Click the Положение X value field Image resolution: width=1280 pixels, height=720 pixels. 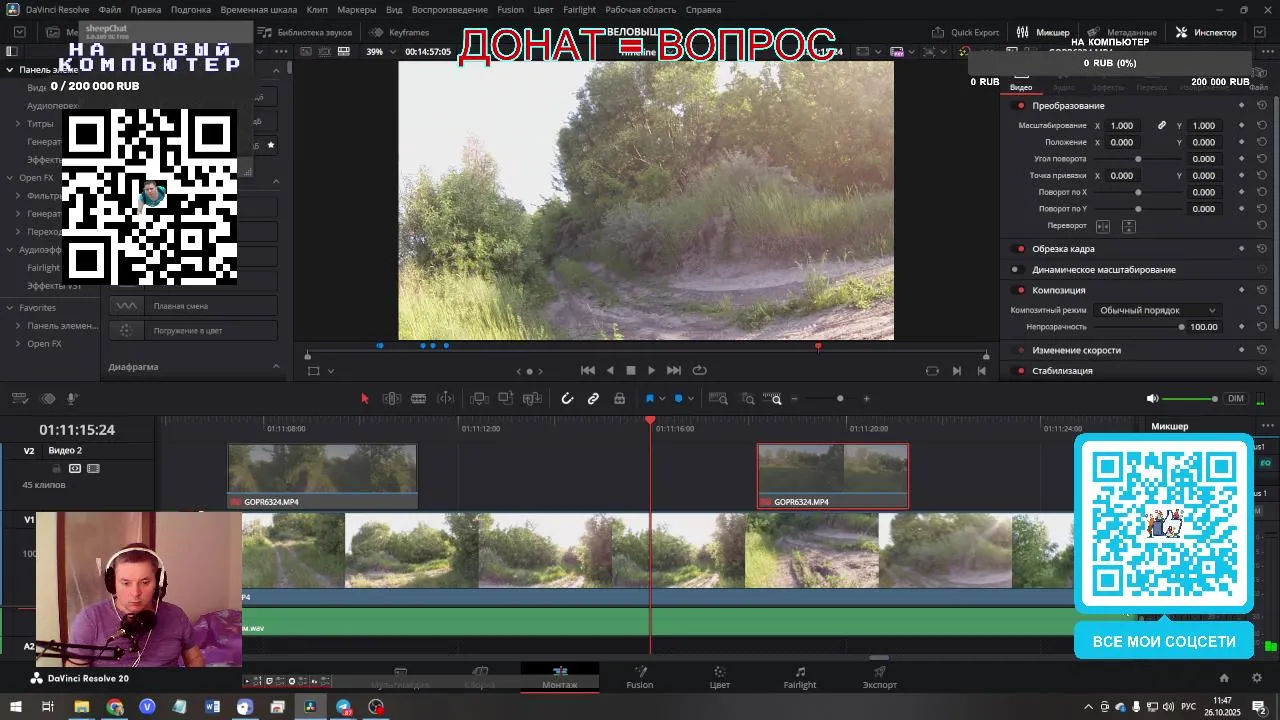pyautogui.click(x=1122, y=142)
